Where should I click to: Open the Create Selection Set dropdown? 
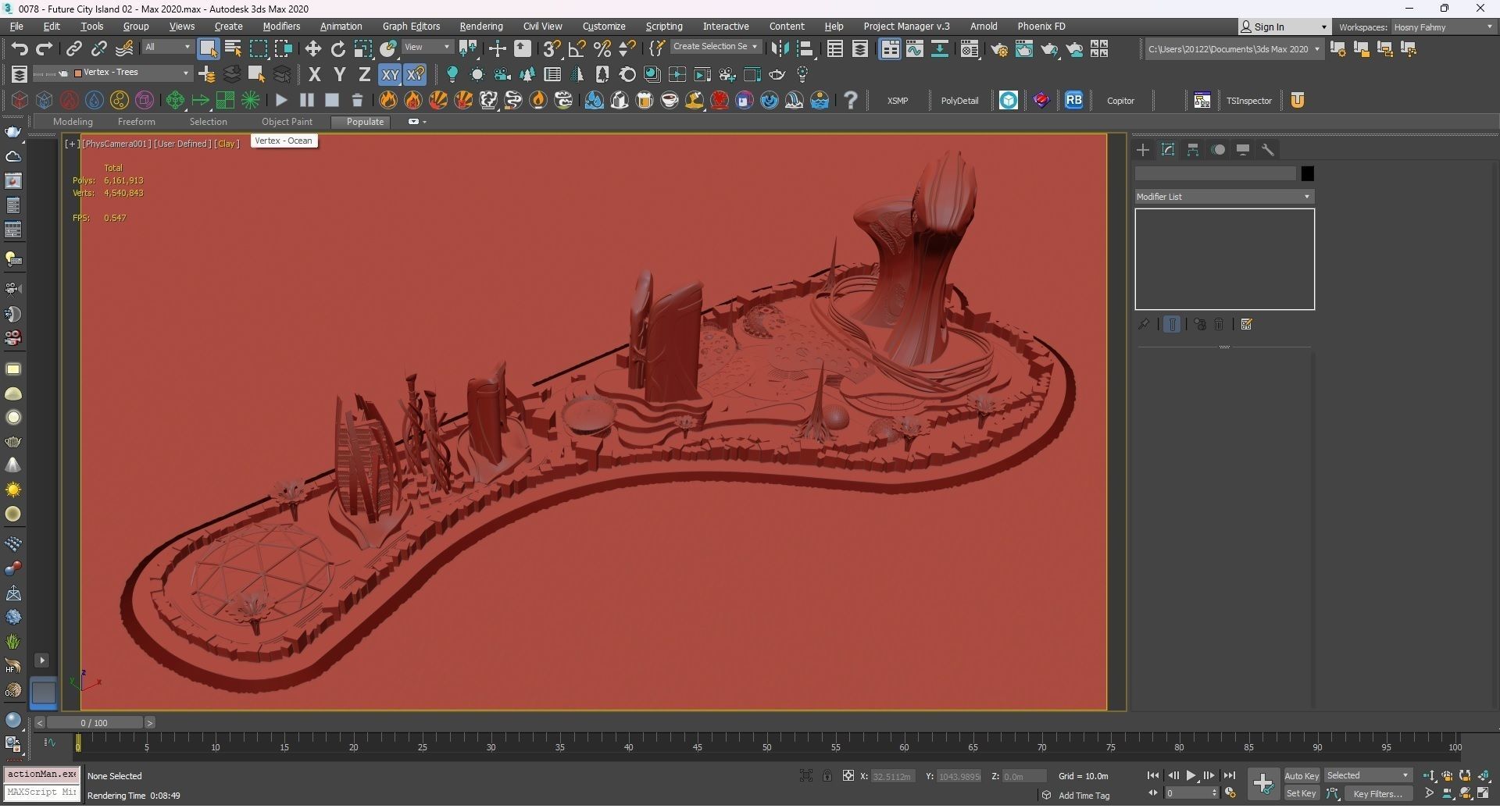715,47
